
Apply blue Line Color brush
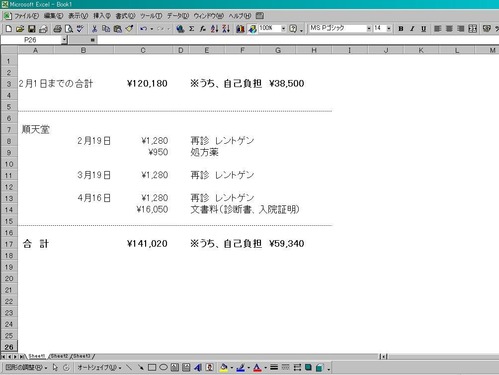241,368
